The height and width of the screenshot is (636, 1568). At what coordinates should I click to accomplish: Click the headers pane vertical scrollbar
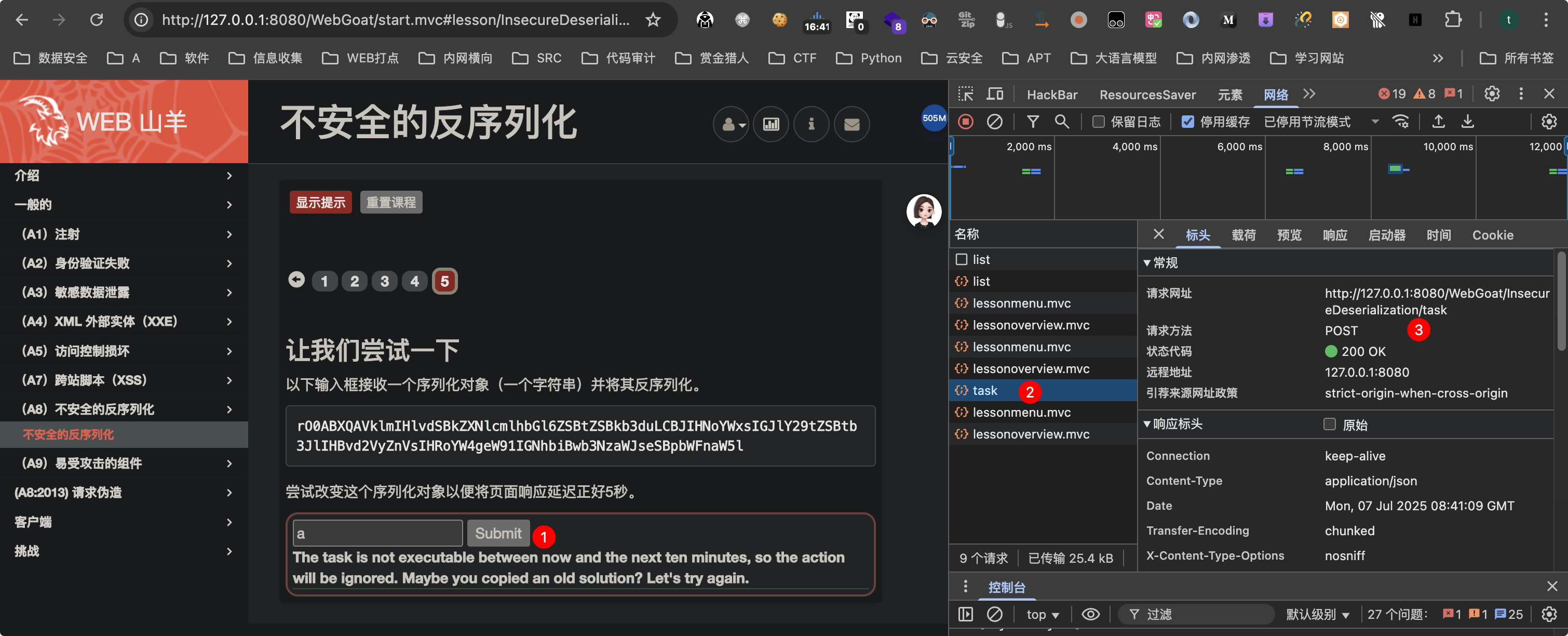[1561, 301]
